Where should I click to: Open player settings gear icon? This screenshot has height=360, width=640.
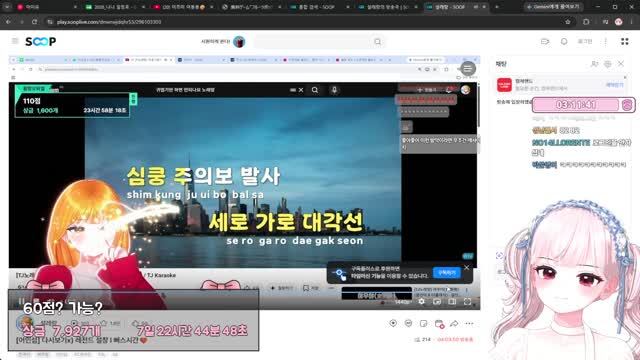(421, 302)
